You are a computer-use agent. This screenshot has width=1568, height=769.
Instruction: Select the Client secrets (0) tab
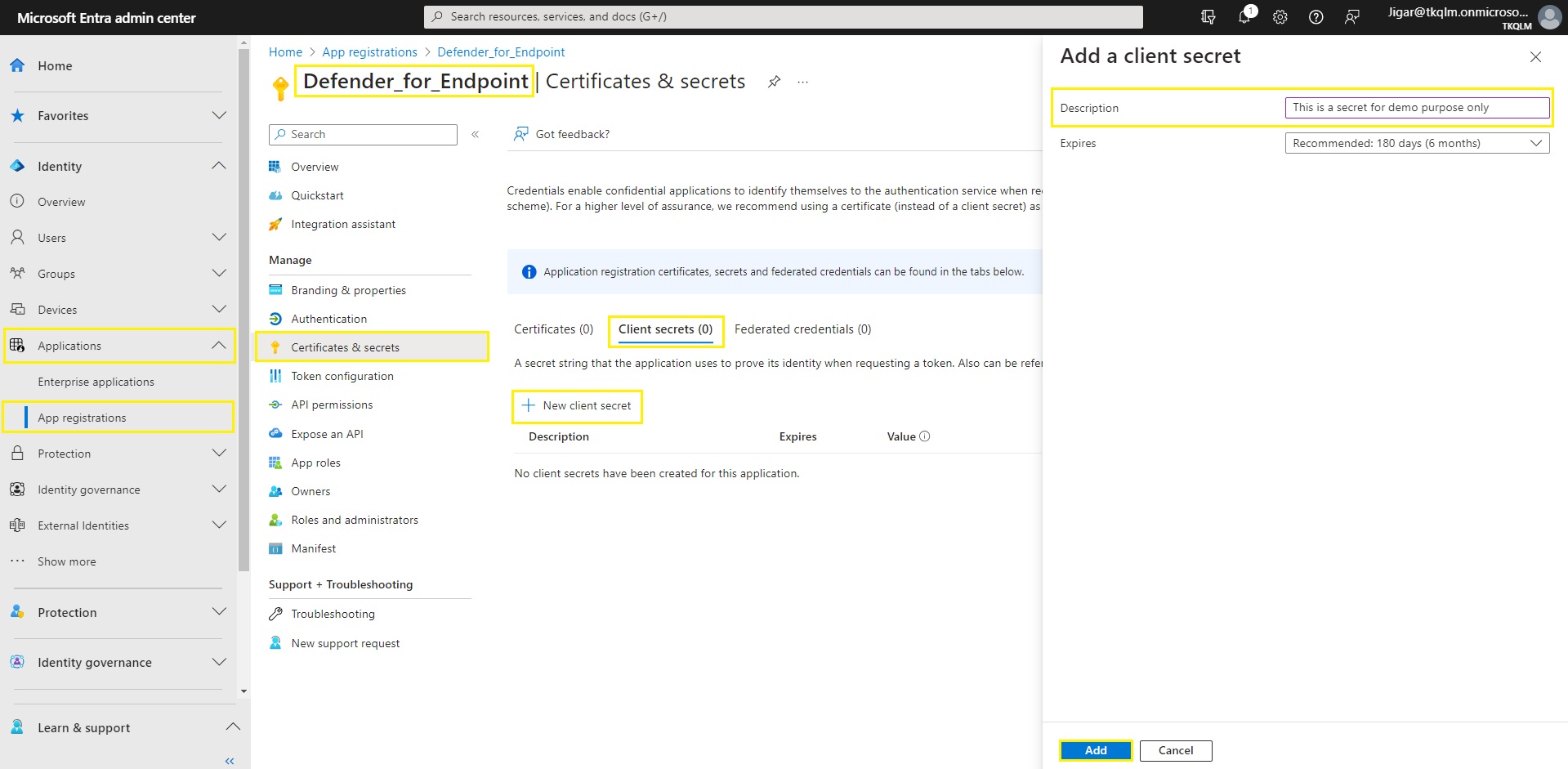pyautogui.click(x=665, y=329)
